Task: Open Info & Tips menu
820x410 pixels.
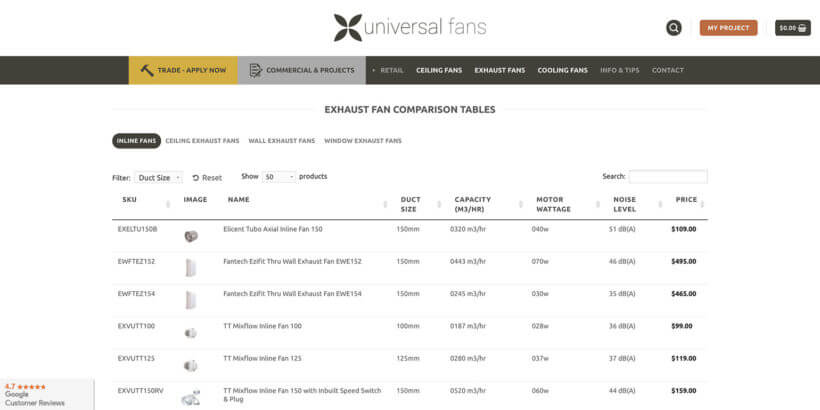Action: tap(620, 70)
